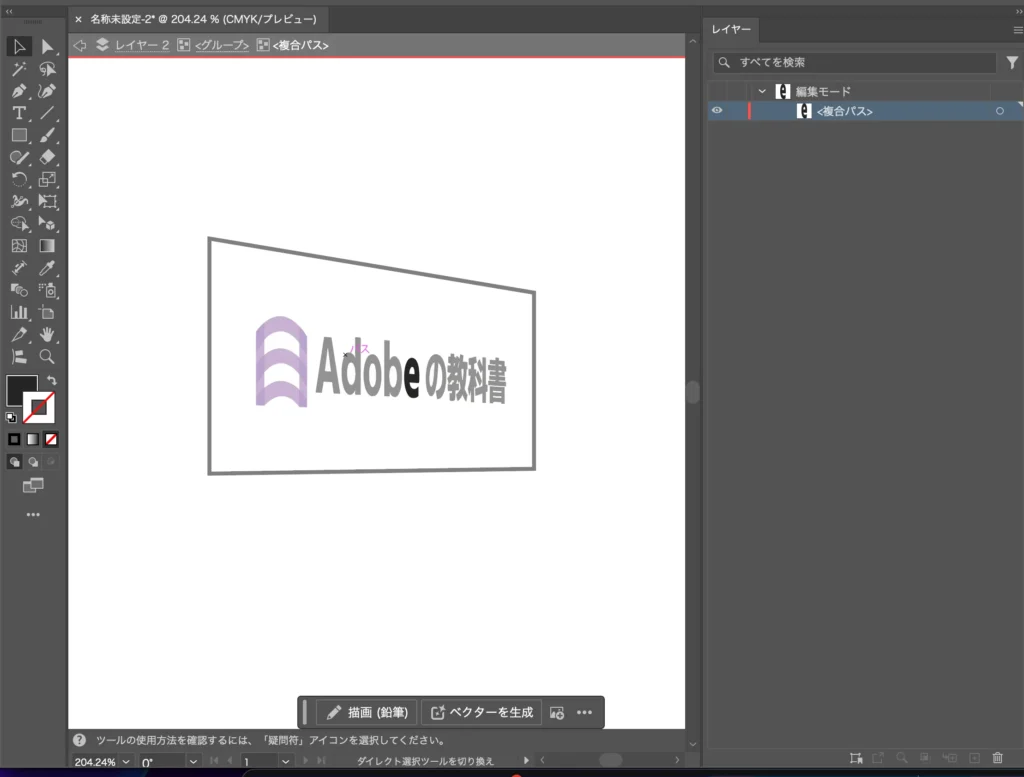1024x777 pixels.
Task: Select the 名称未設定-2 document tab
Action: coord(200,19)
